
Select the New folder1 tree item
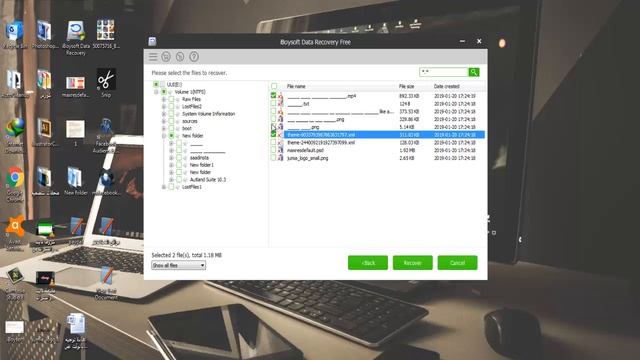[202, 165]
